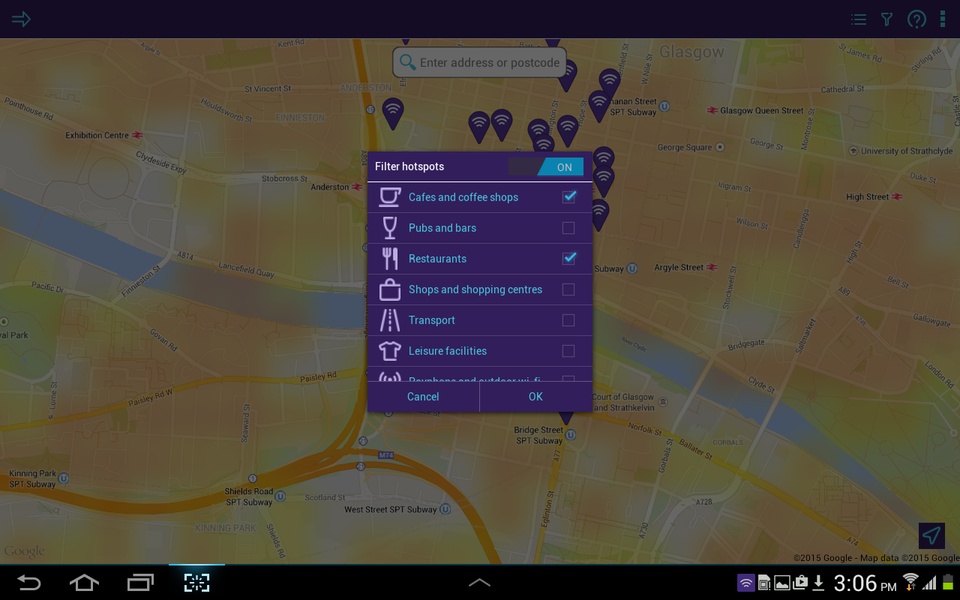This screenshot has height=600, width=960.
Task: Tap the purple wifi notification icon
Action: (x=746, y=583)
